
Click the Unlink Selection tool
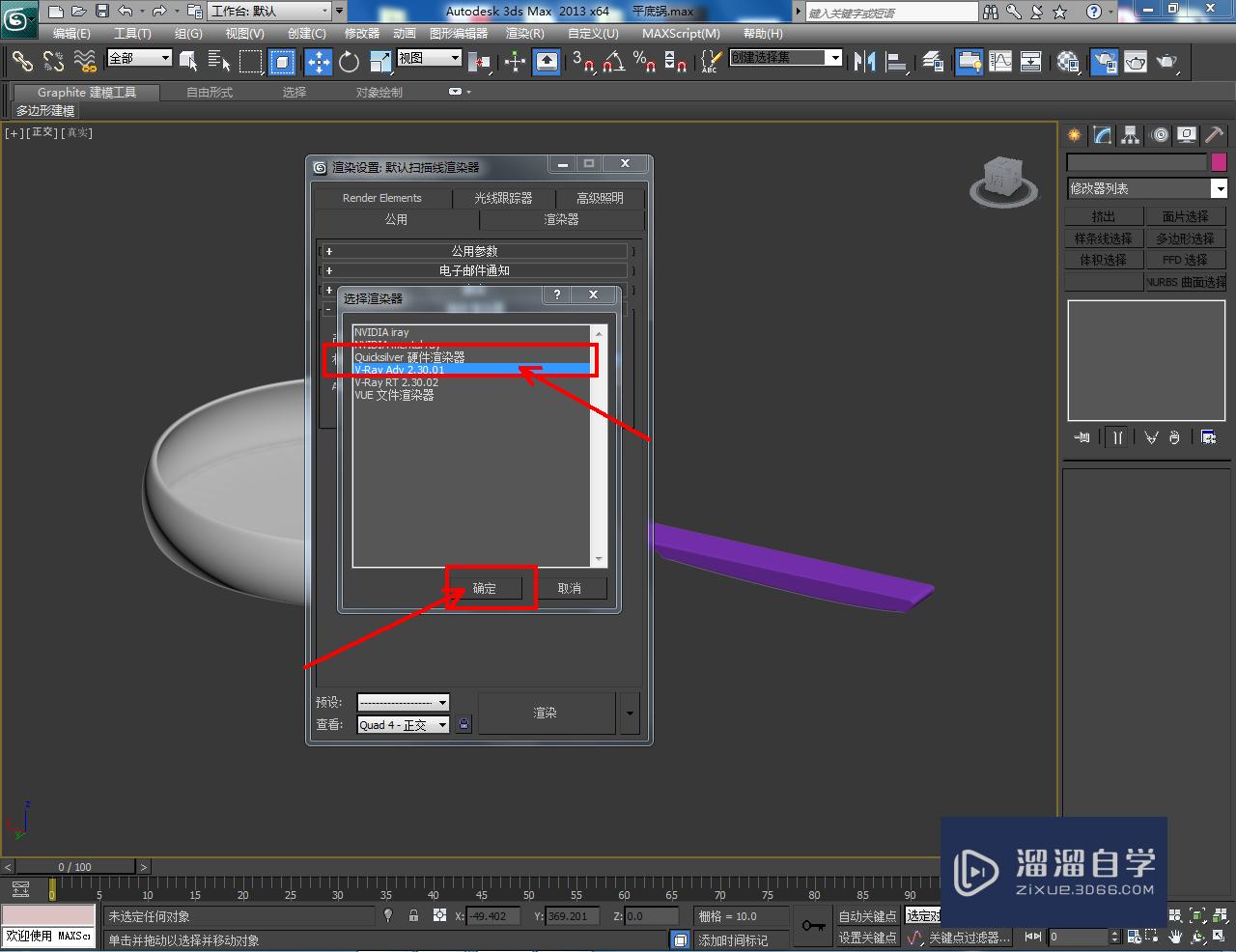[54, 62]
